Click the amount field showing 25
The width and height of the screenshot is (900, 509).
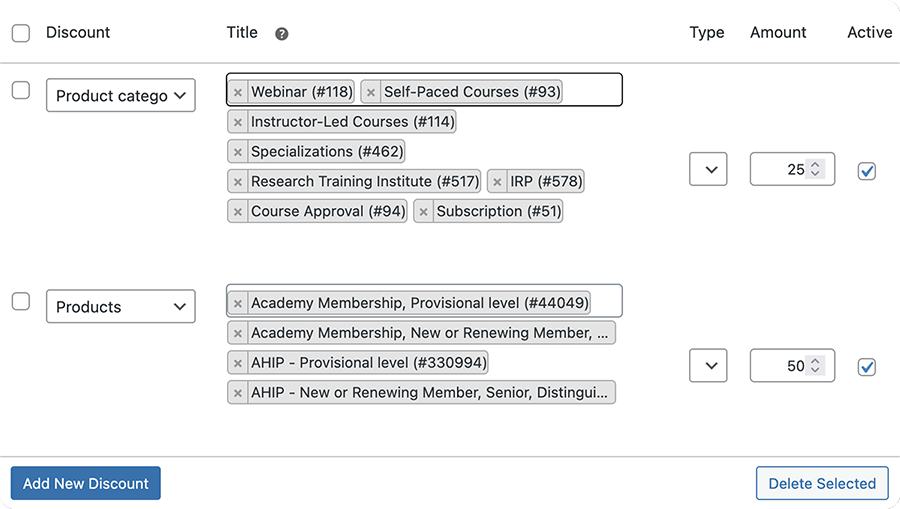click(782, 170)
